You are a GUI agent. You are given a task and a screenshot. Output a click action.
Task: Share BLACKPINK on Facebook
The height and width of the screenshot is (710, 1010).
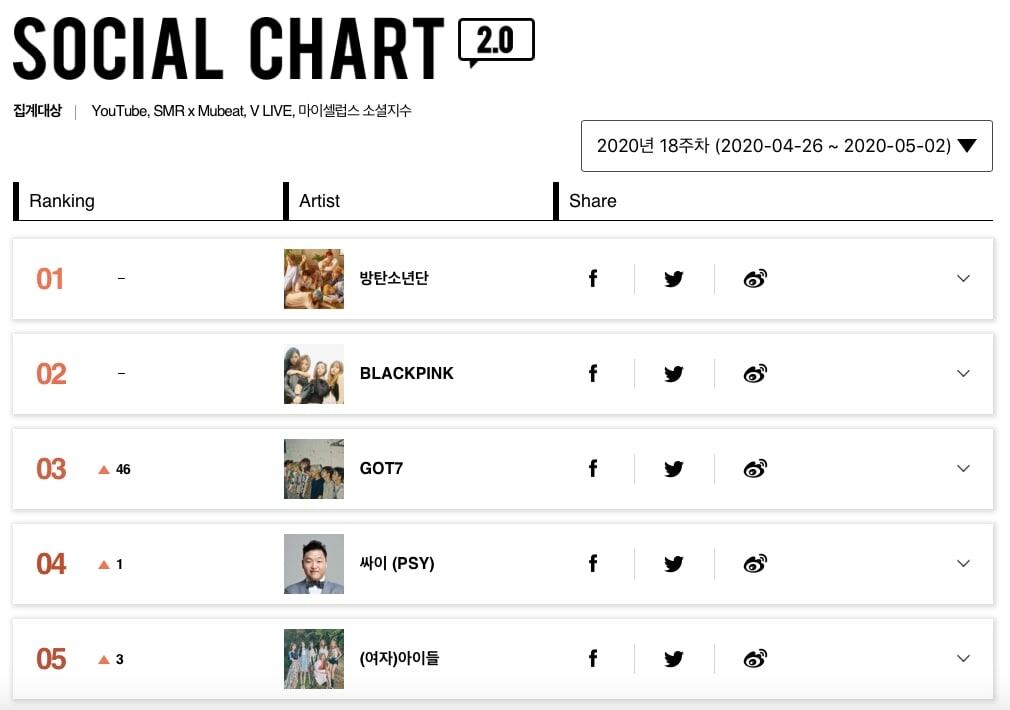pos(593,374)
